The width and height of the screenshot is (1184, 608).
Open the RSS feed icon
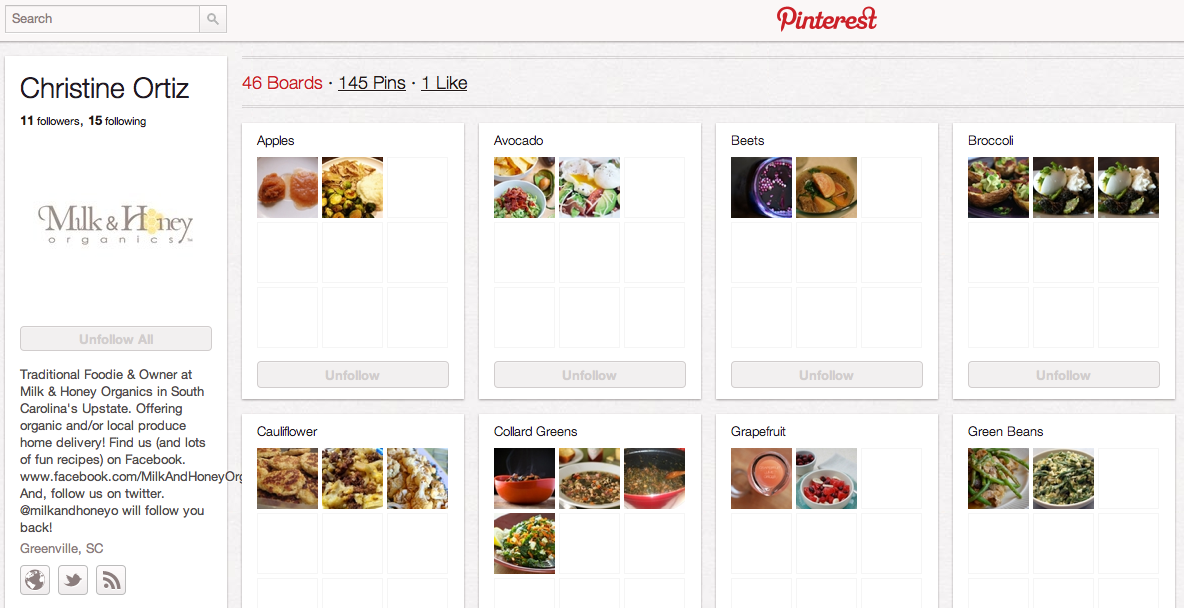coord(111,580)
